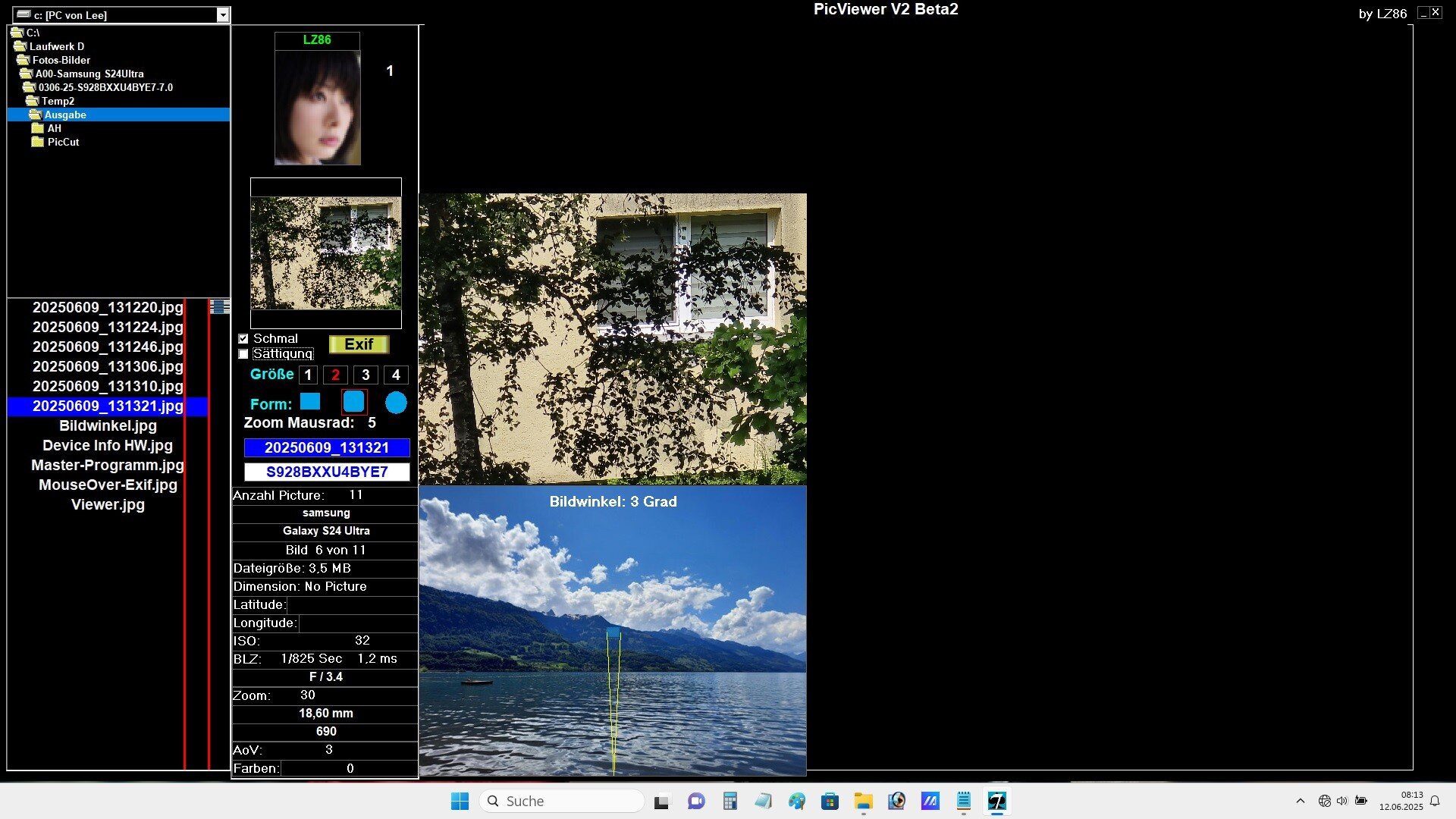
Task: Select 20250609_131220.jpg in the file list
Action: coord(108,308)
